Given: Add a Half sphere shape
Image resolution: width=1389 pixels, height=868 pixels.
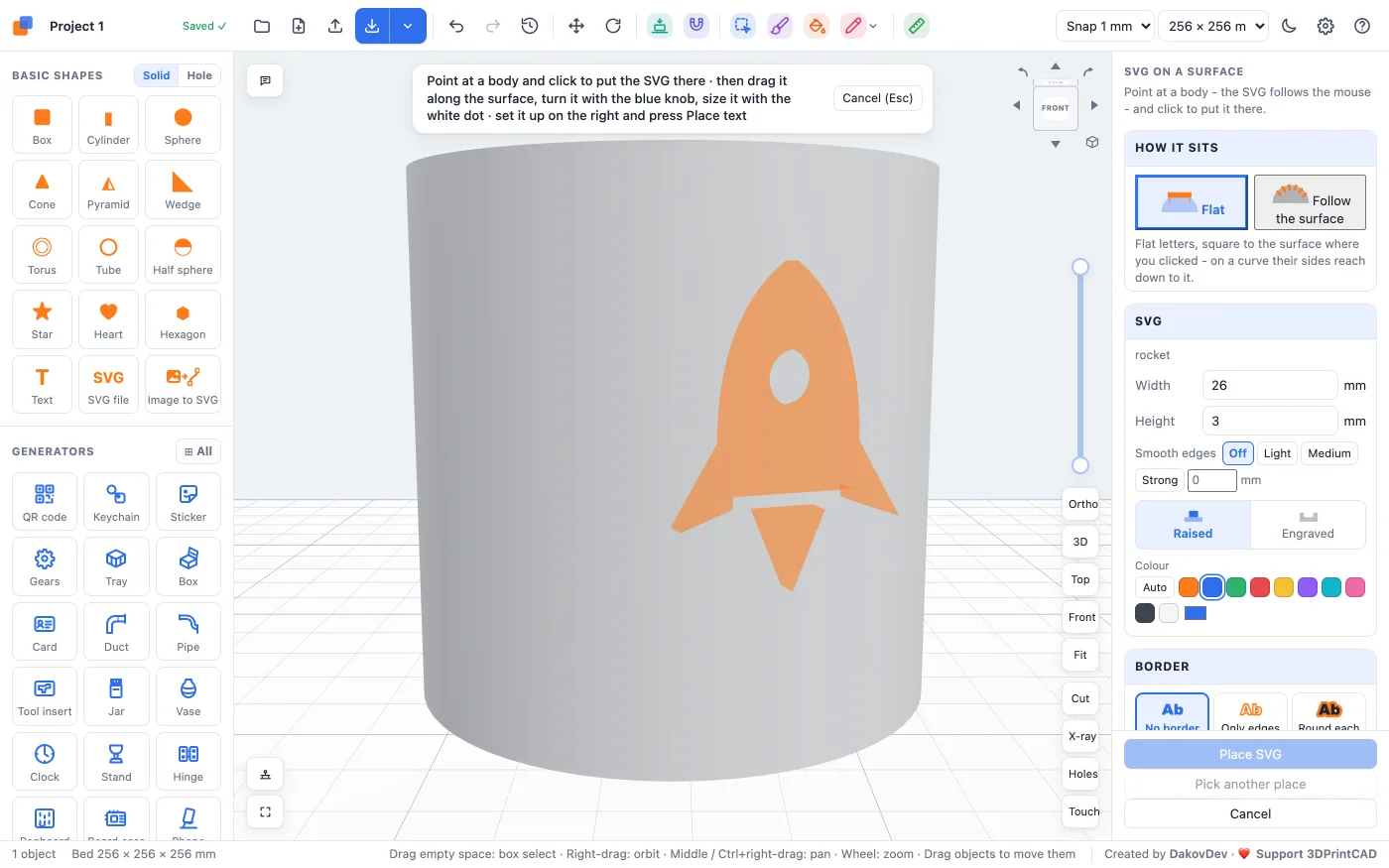Looking at the screenshot, I should tap(183, 255).
